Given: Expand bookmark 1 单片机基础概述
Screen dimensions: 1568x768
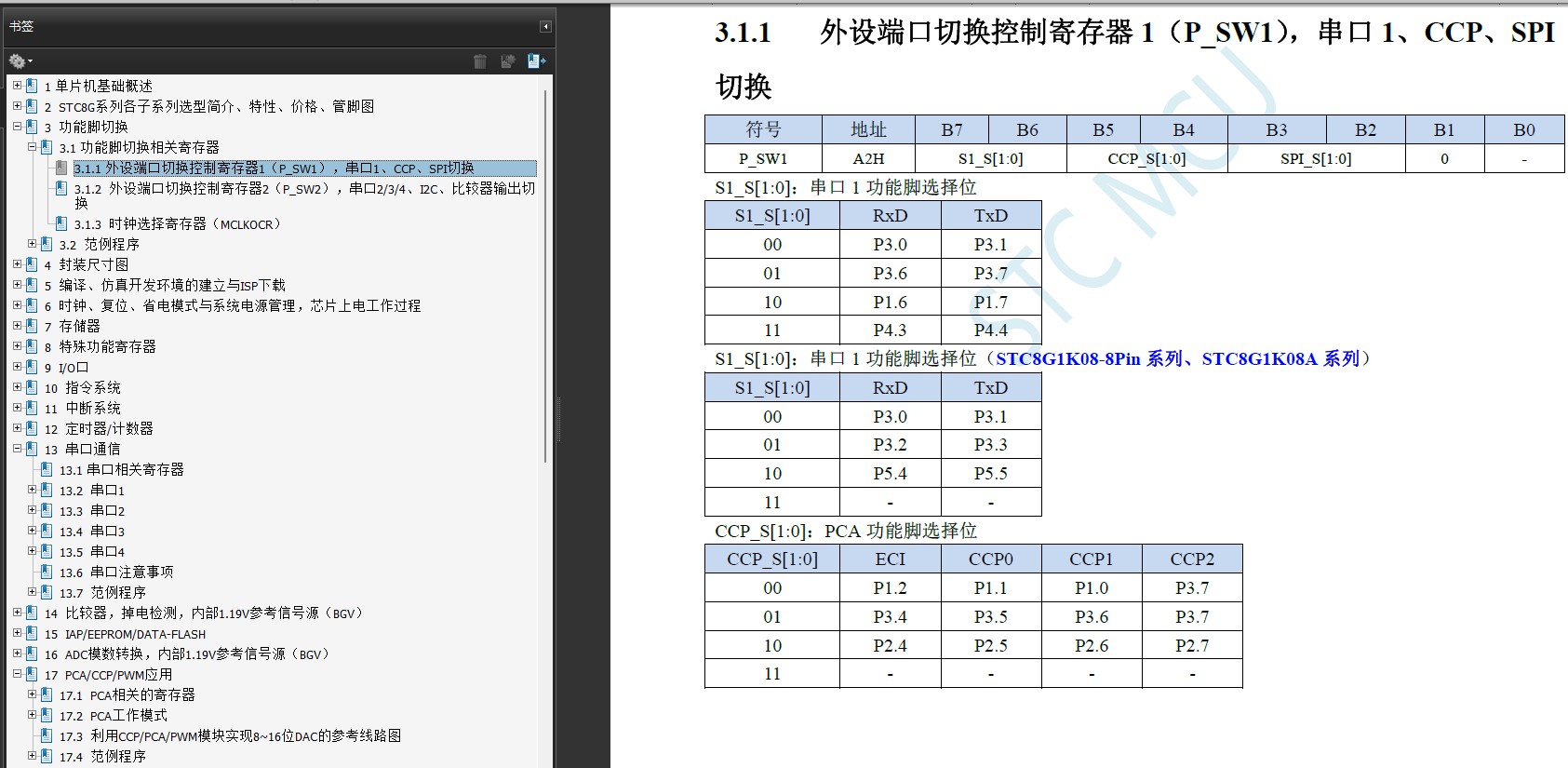Looking at the screenshot, I should [x=17, y=85].
